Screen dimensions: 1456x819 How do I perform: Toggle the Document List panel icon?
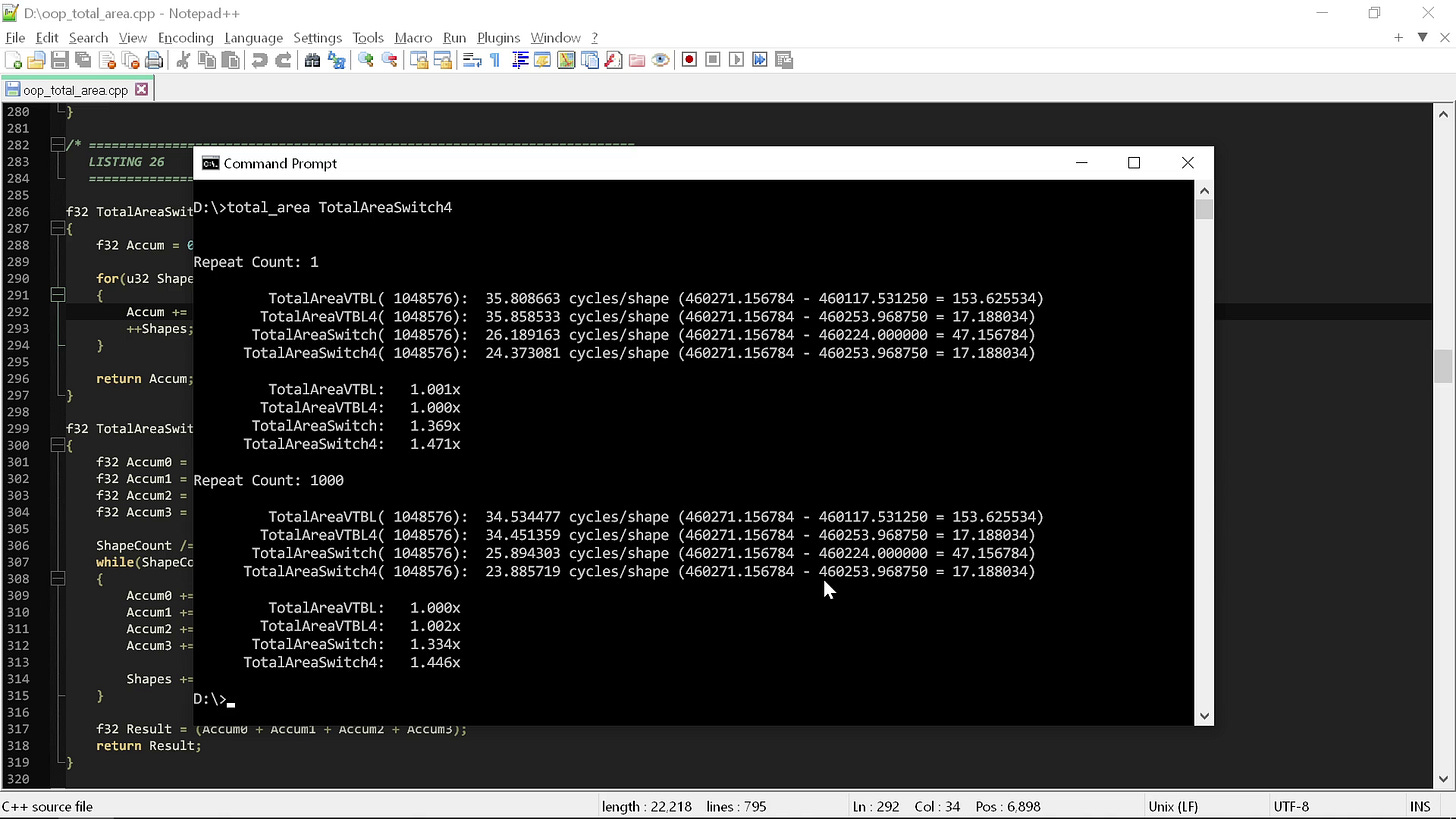click(x=590, y=60)
